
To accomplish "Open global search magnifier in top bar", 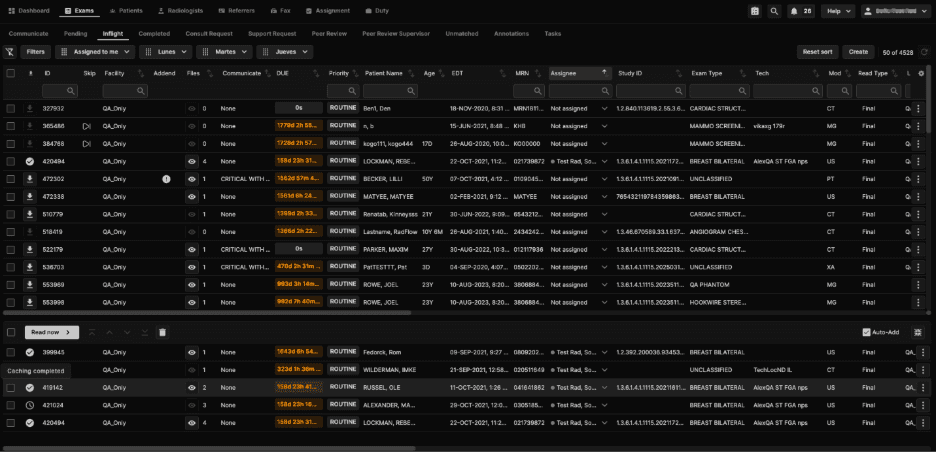I will (774, 11).
